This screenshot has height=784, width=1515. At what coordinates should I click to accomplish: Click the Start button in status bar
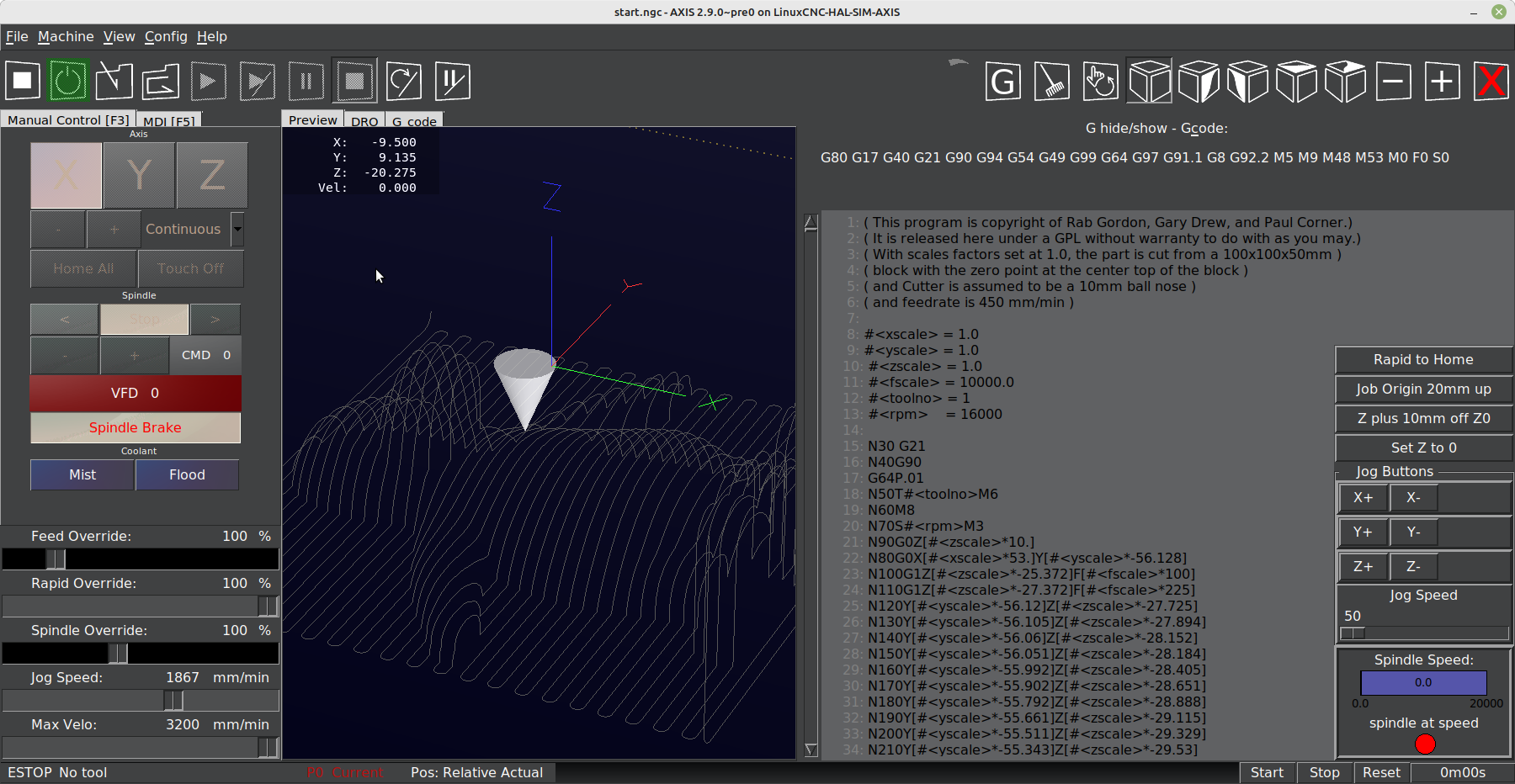pos(1267,772)
